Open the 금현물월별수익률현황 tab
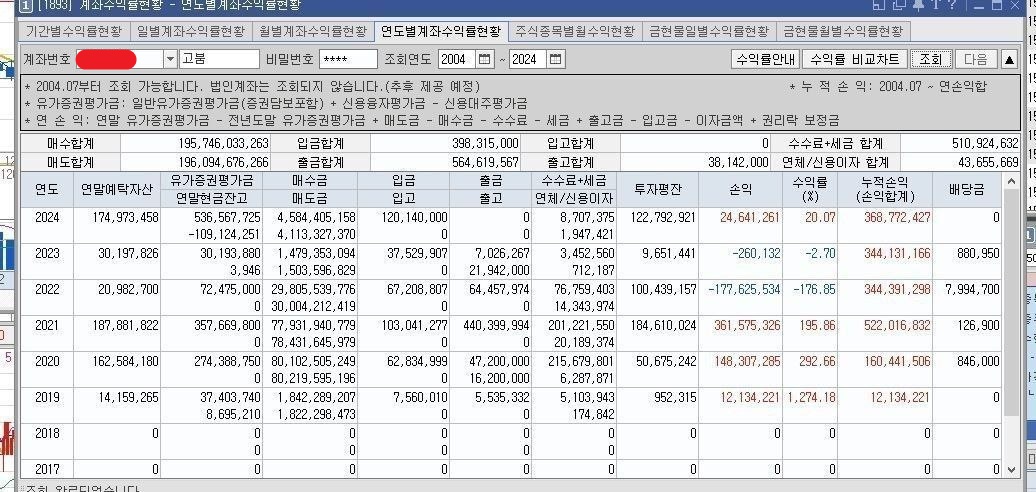 click(x=842, y=31)
